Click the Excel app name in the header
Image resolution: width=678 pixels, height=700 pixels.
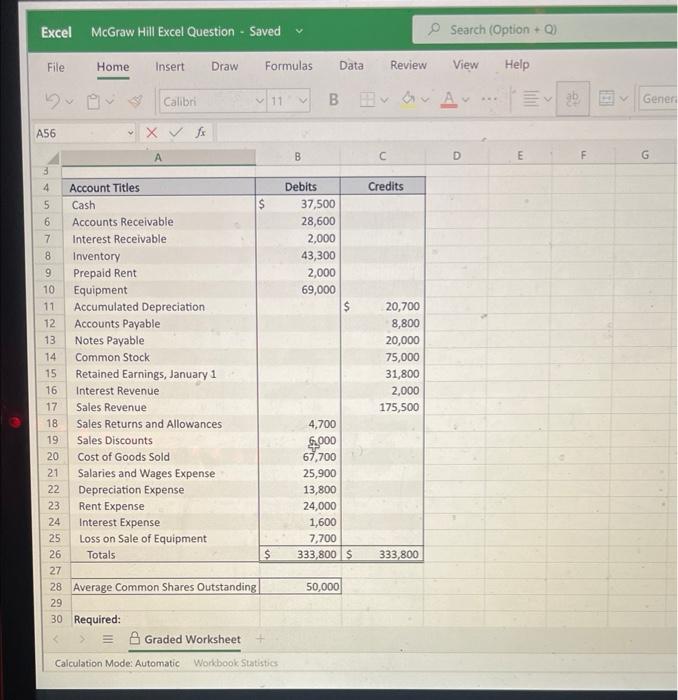coord(56,32)
